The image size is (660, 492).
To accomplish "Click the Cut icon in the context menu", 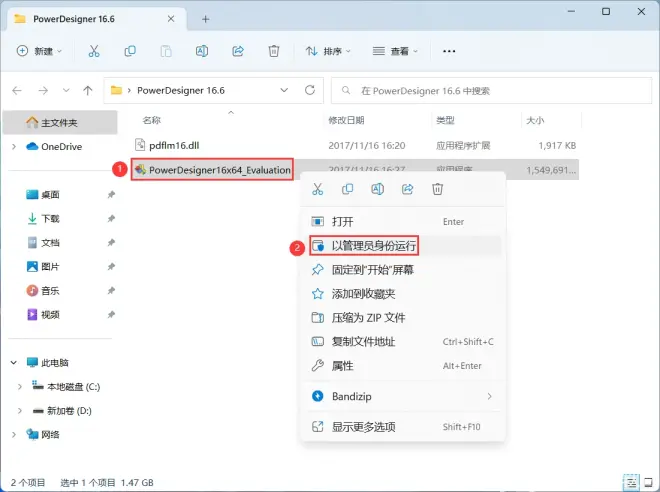I will [318, 189].
